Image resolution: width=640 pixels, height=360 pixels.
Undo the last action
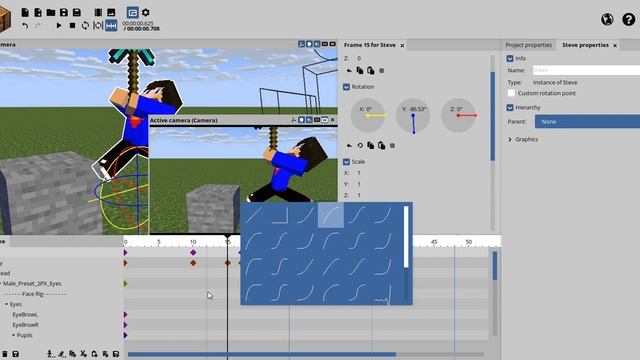point(25,26)
